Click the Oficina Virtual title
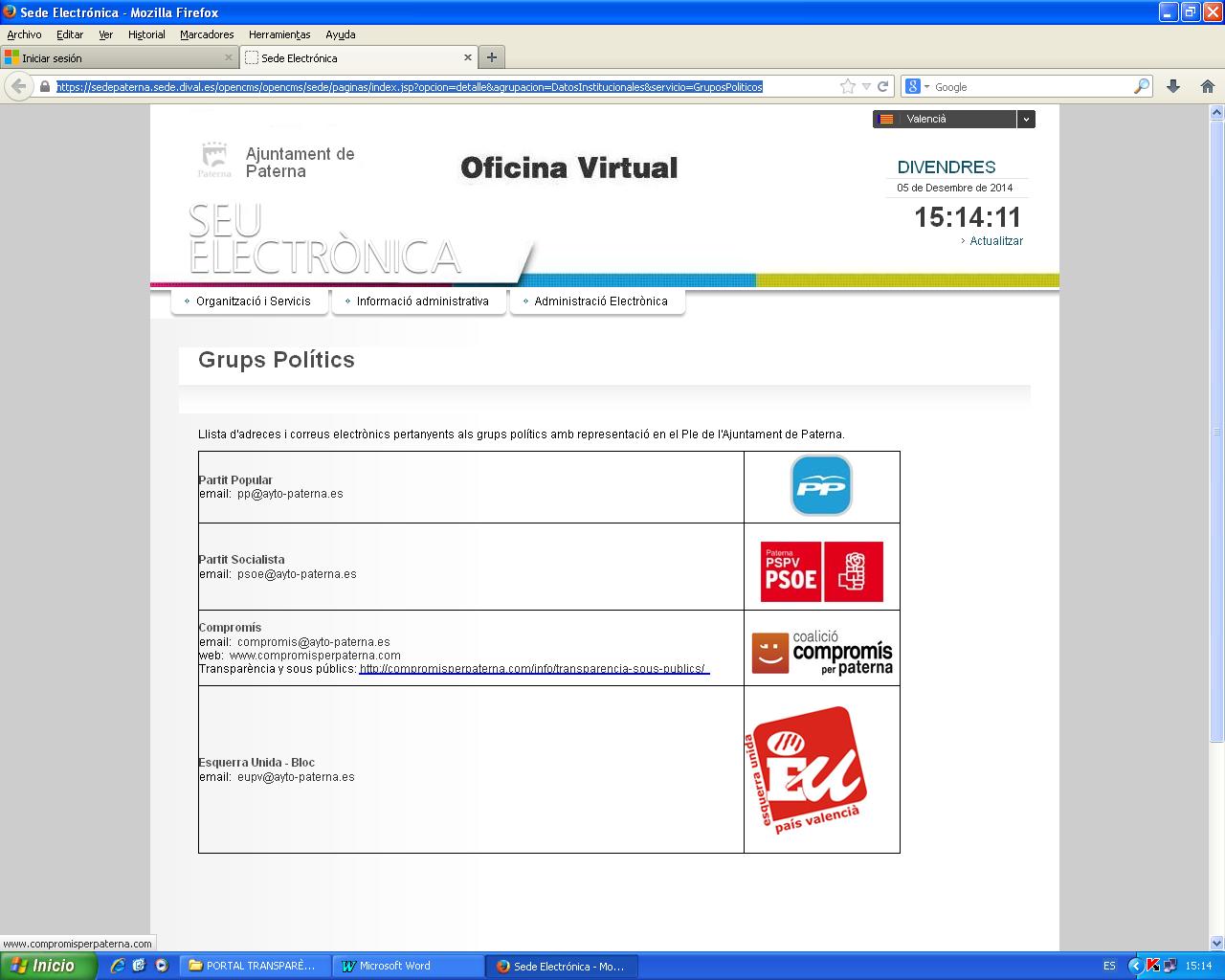Viewport: 1225px width, 980px height. pyautogui.click(x=569, y=168)
